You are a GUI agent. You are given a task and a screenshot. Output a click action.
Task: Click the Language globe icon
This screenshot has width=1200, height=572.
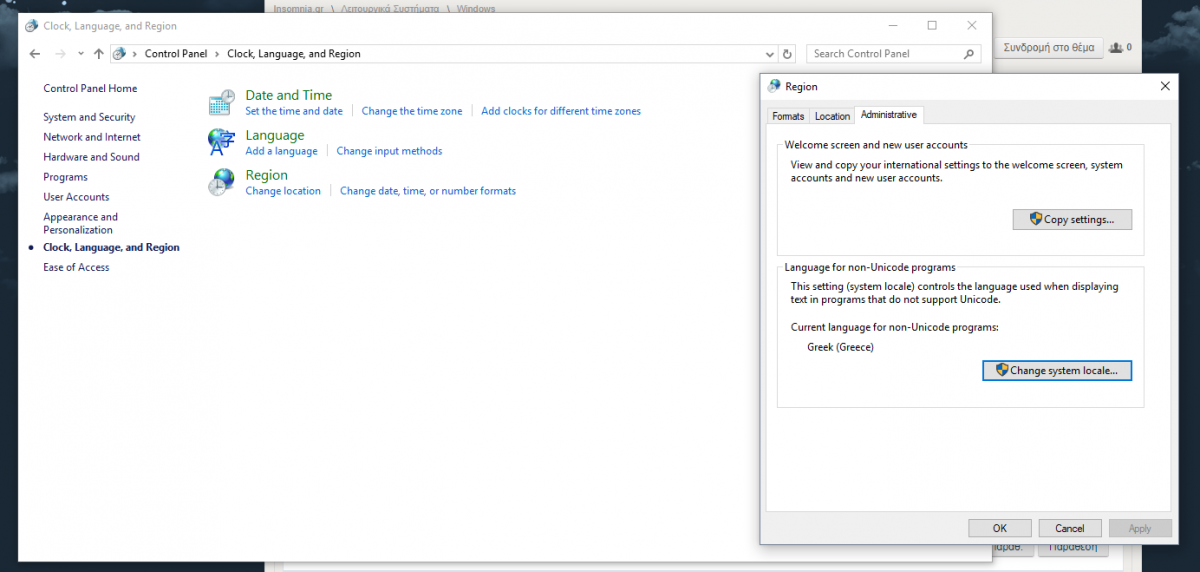pyautogui.click(x=221, y=142)
